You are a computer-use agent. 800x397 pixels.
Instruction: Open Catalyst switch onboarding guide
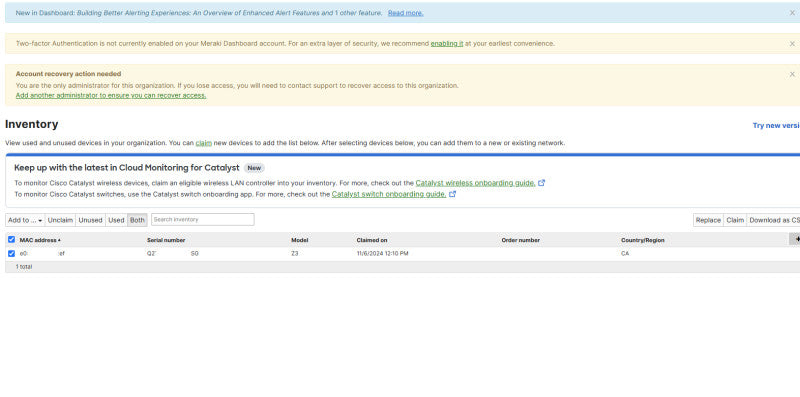pyautogui.click(x=389, y=194)
